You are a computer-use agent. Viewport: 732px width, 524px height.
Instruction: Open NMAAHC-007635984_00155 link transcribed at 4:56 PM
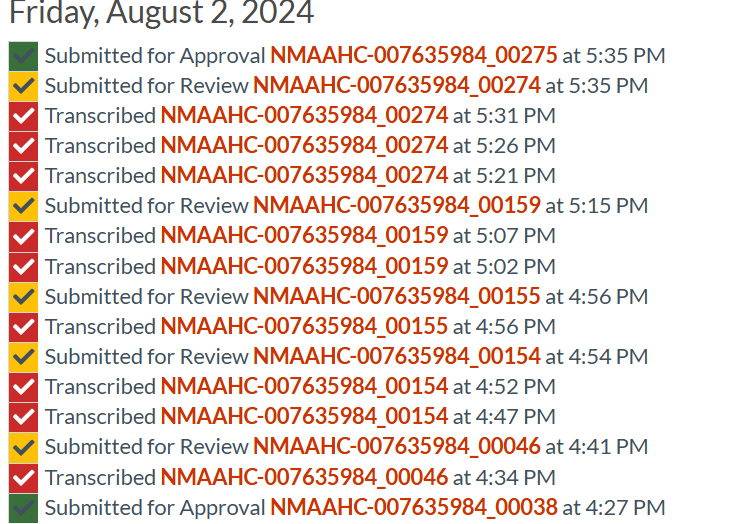coord(304,327)
